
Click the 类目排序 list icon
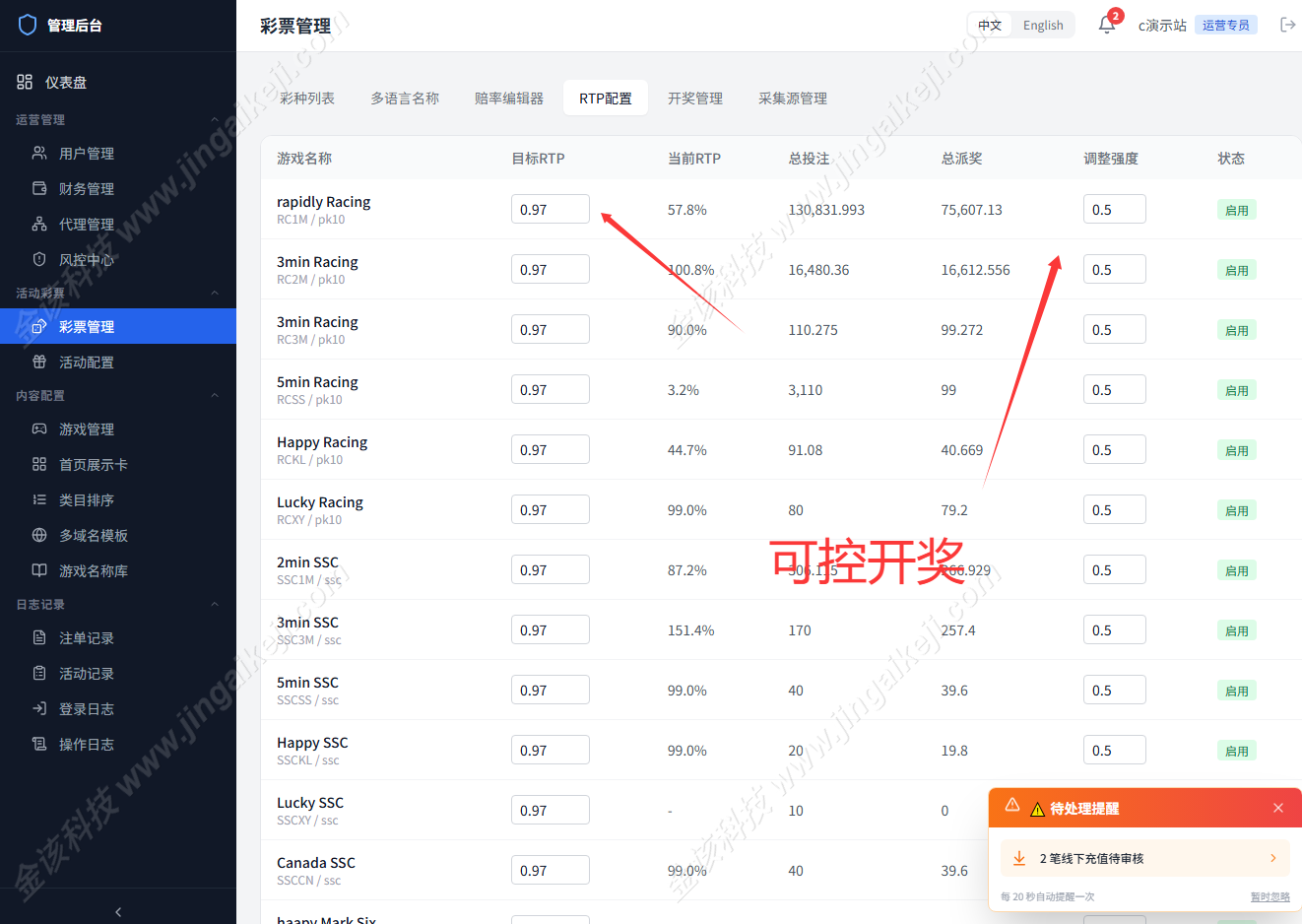tap(39, 499)
